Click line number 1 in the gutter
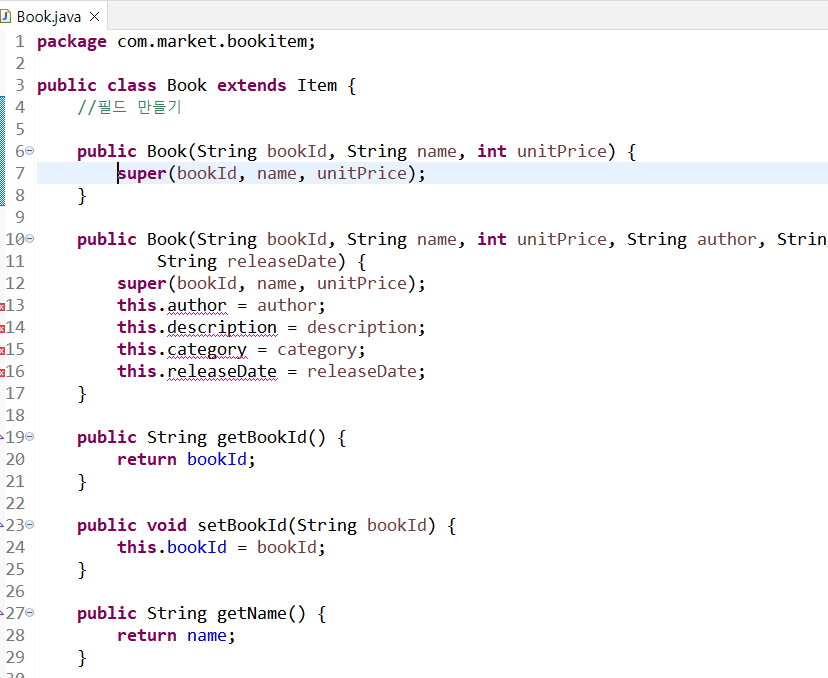The height and width of the screenshot is (678, 828). coord(20,41)
